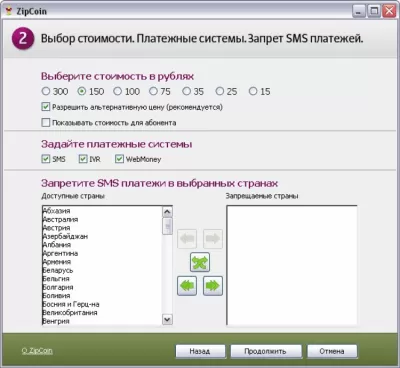Select the 150 rubles price option
This screenshot has width=400, height=368.
click(82, 91)
